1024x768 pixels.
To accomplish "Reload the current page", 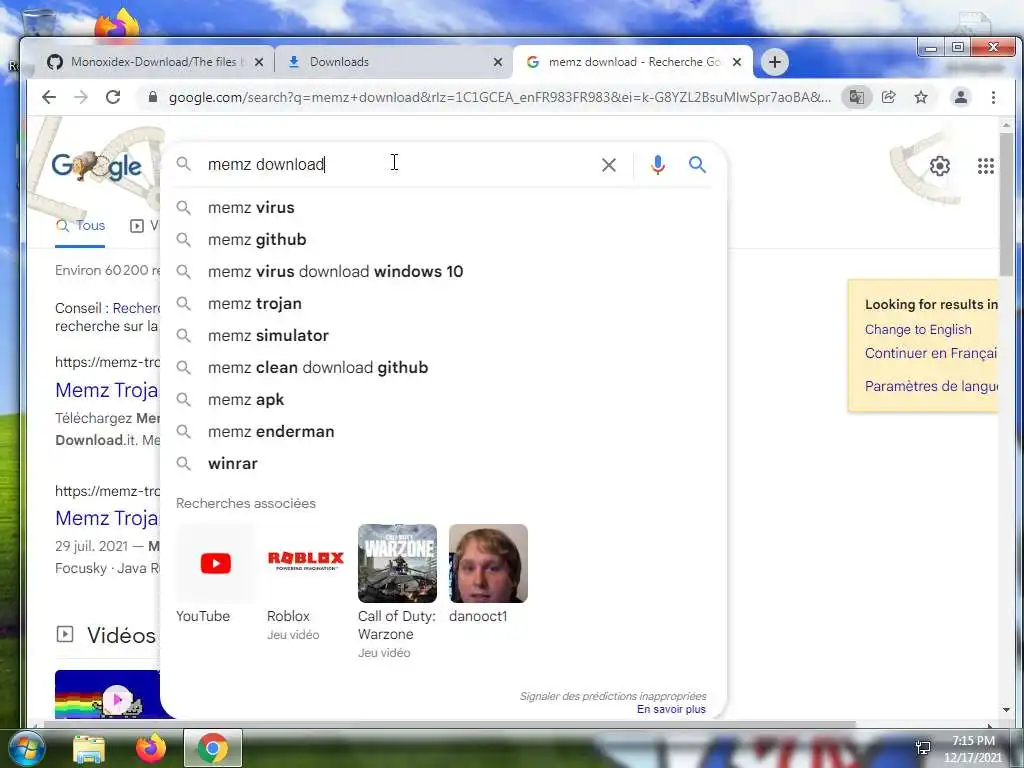I will pos(113,97).
